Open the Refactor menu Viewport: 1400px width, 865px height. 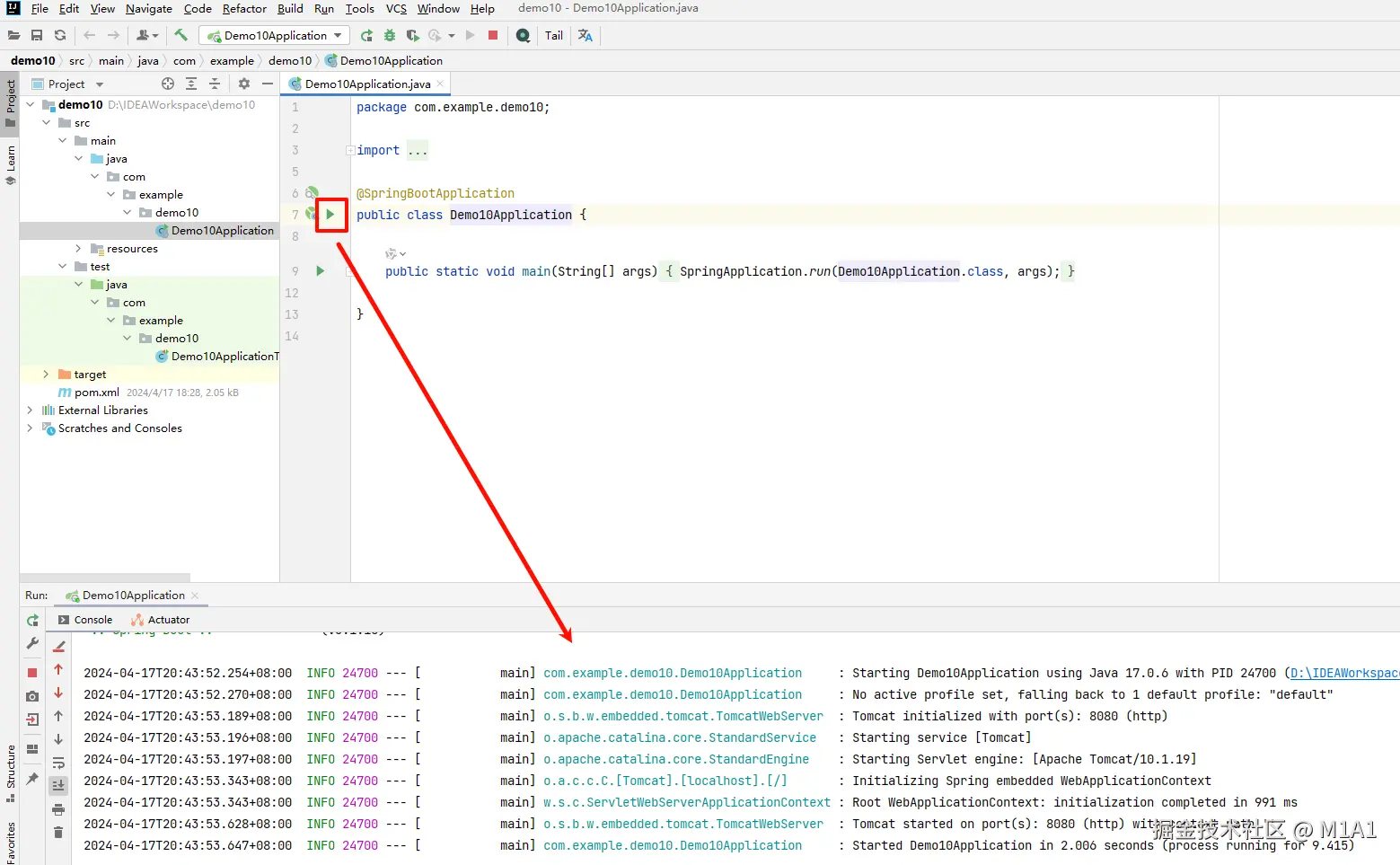[x=244, y=9]
